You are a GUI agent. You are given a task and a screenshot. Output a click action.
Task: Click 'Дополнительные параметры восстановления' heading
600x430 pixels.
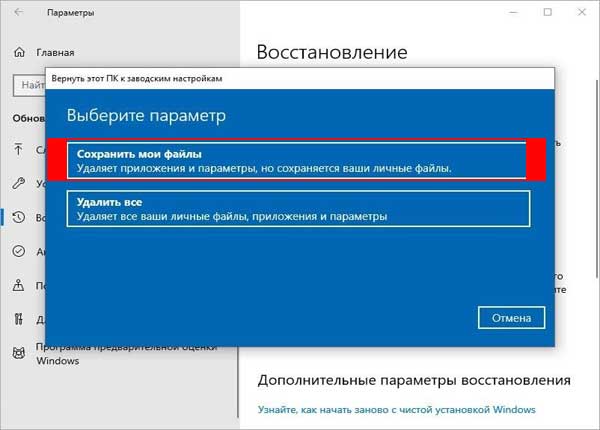(414, 380)
